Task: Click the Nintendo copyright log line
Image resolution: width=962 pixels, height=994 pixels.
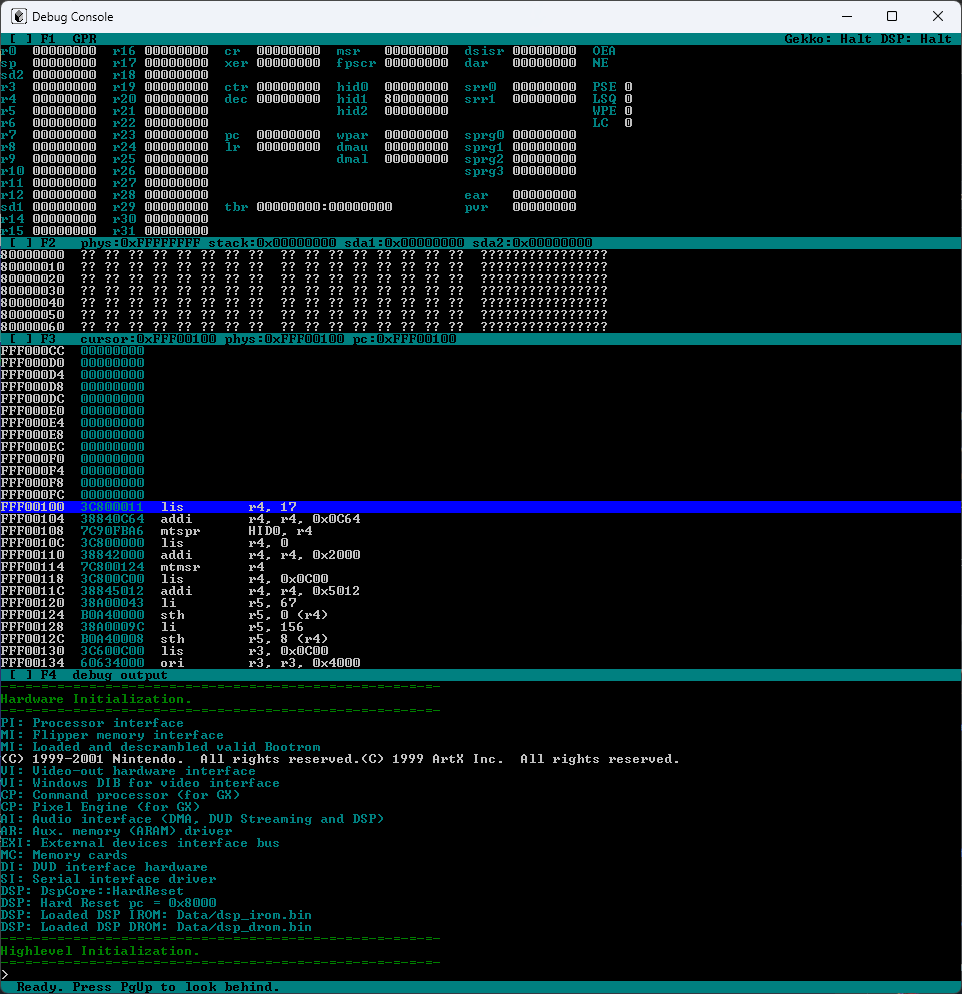Action: pos(340,759)
